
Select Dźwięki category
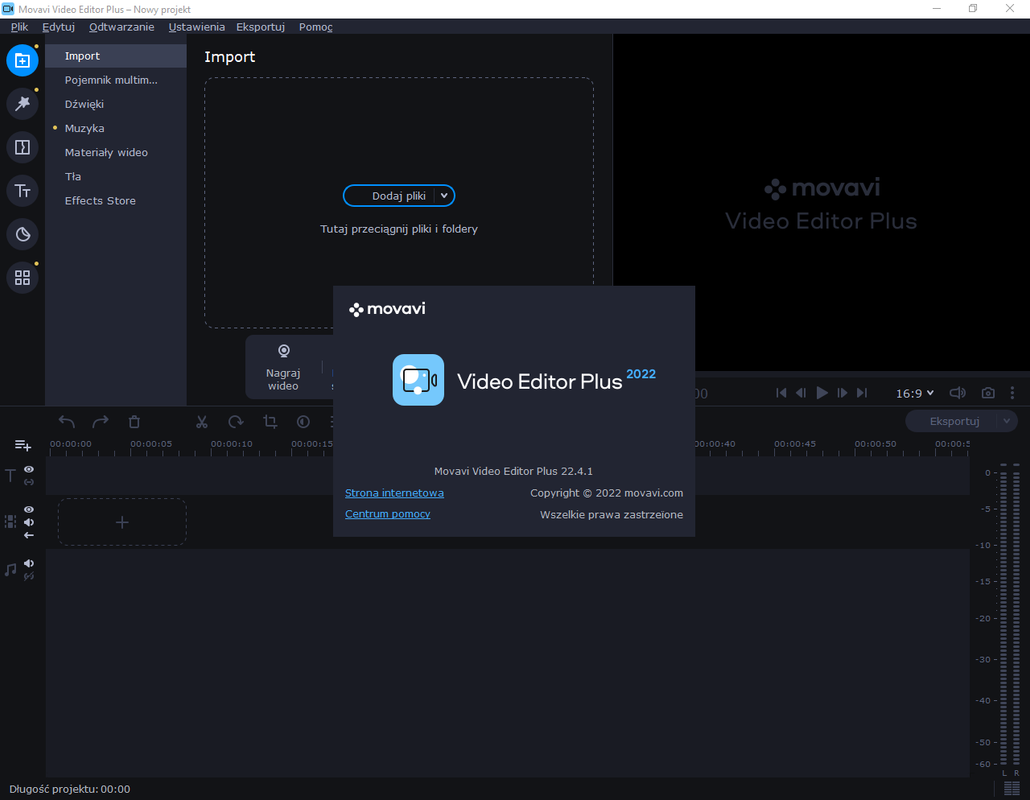pyautogui.click(x=116, y=104)
